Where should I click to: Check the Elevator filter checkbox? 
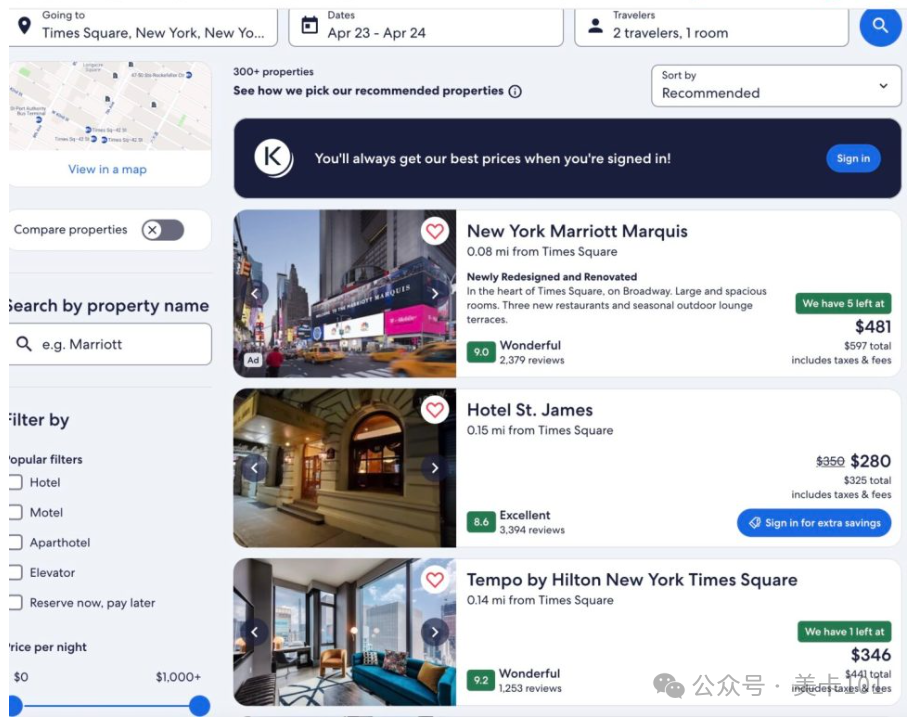tap(16, 573)
